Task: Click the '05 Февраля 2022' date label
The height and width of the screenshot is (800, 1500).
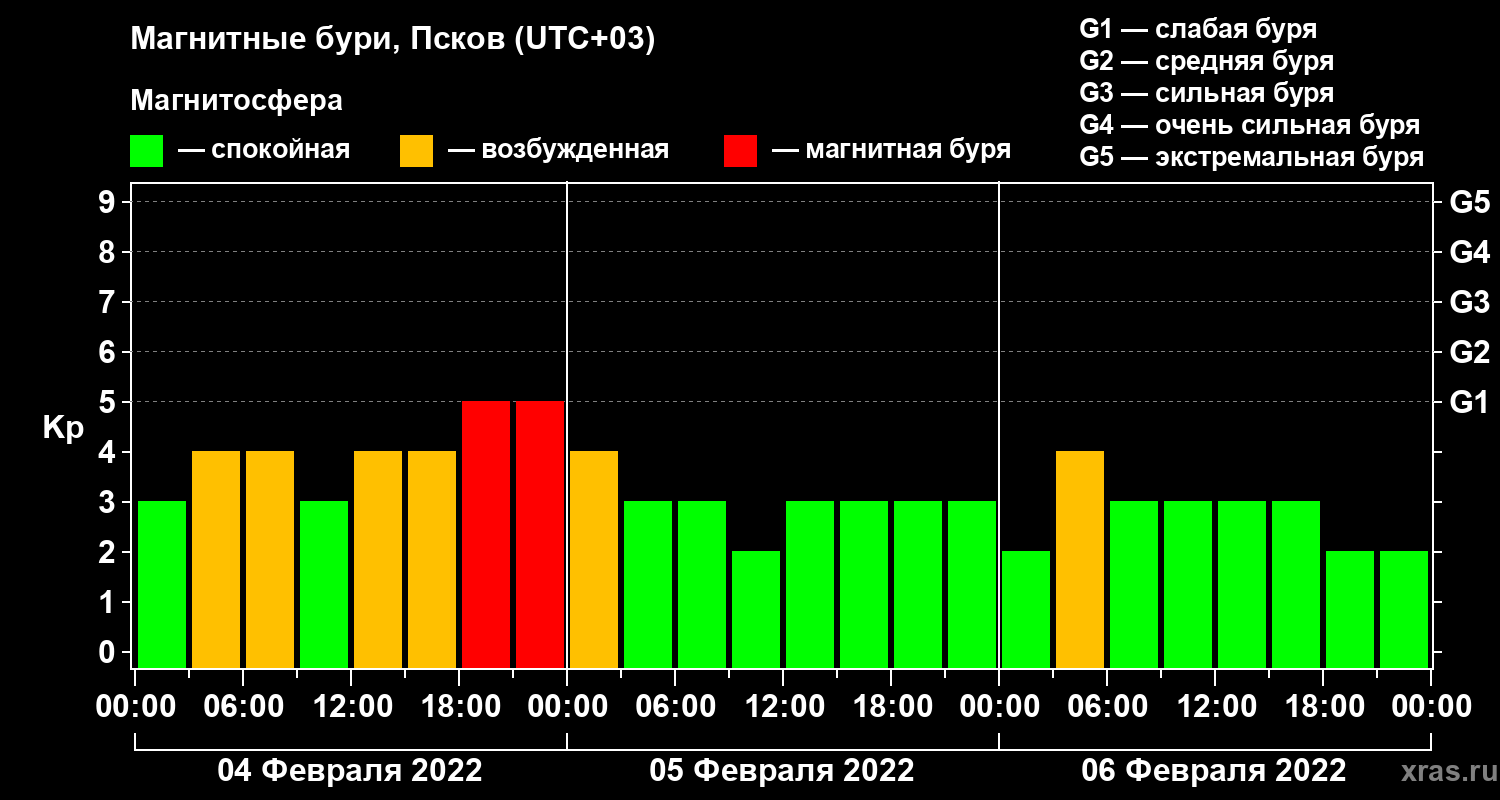Action: pos(782,771)
